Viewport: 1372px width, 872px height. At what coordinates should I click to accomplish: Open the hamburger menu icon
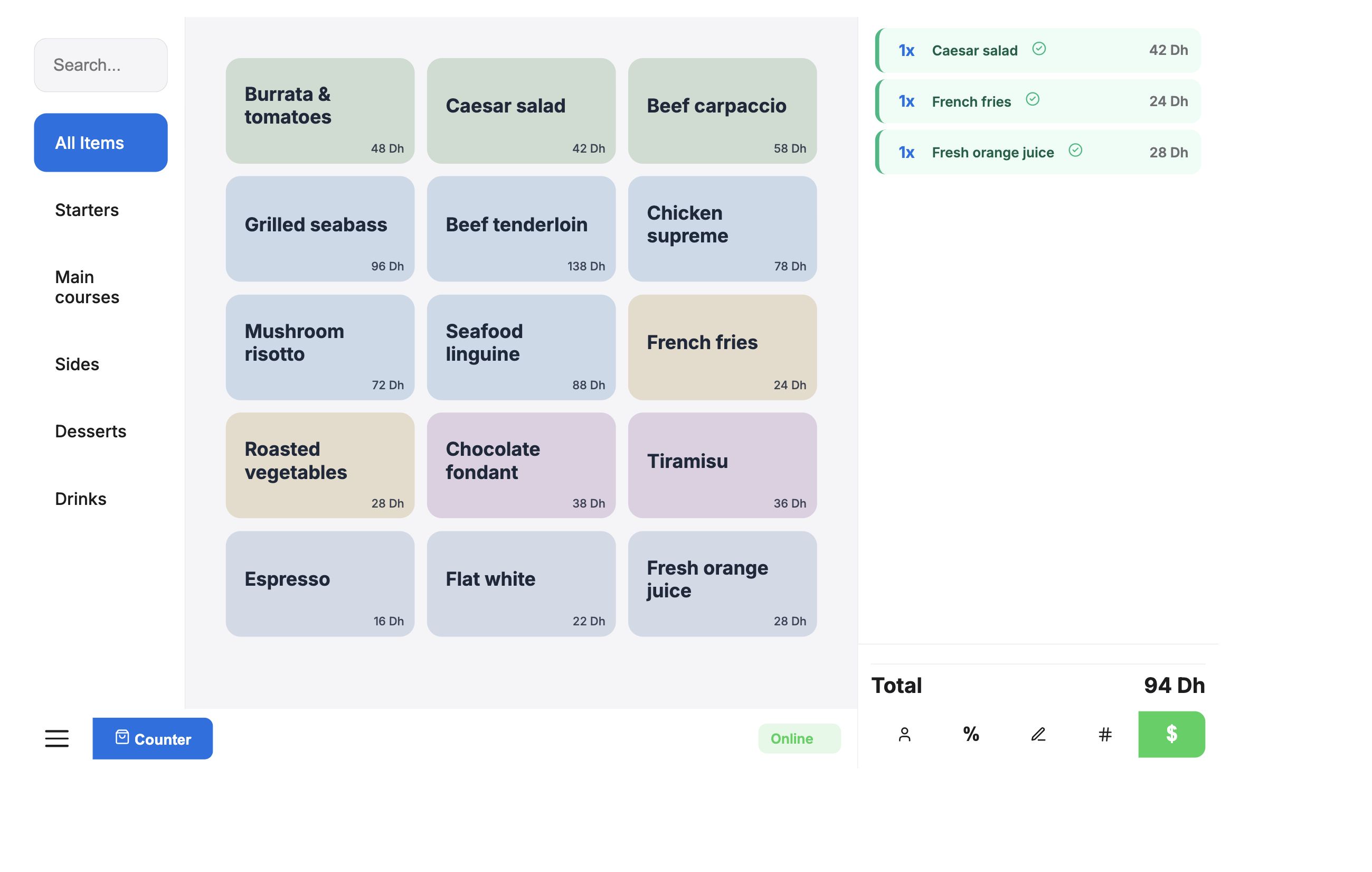coord(57,738)
